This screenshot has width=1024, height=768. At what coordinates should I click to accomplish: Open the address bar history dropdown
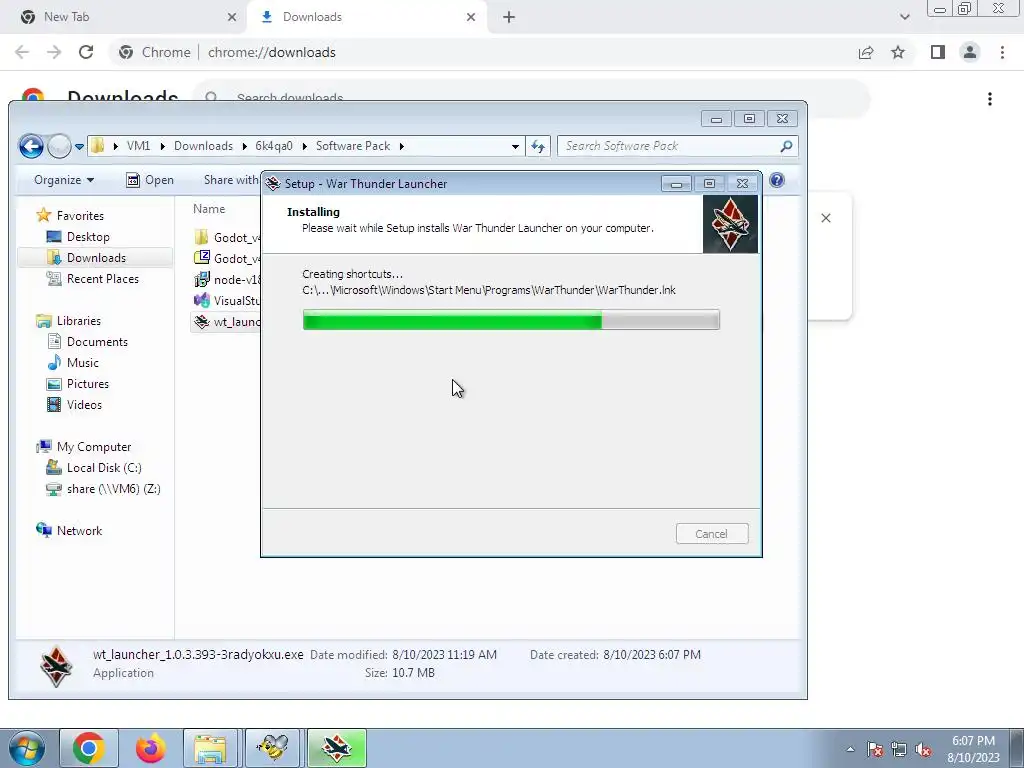(515, 146)
